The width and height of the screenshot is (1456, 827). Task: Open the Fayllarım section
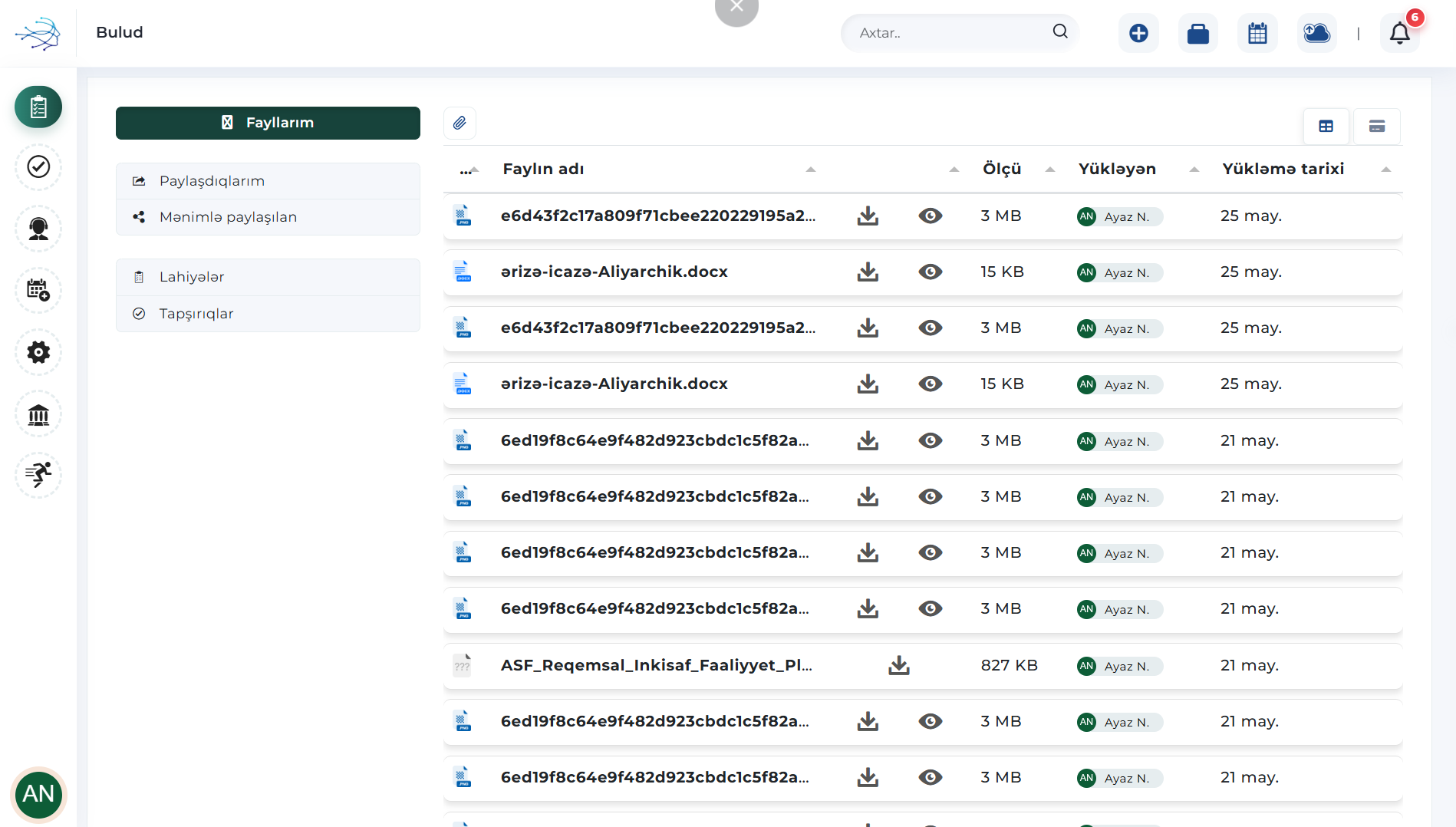268,123
